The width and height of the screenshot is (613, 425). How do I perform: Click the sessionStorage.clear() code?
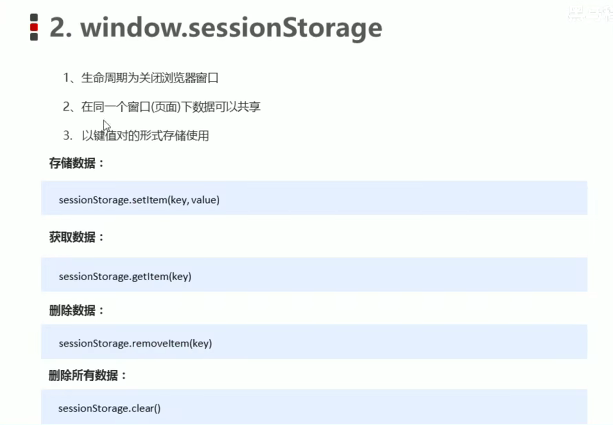(109, 408)
